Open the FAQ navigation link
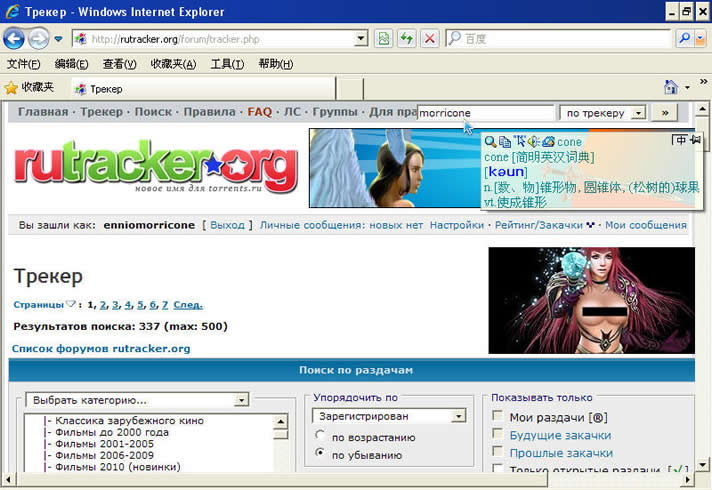The height and width of the screenshot is (490, 712). 260,112
